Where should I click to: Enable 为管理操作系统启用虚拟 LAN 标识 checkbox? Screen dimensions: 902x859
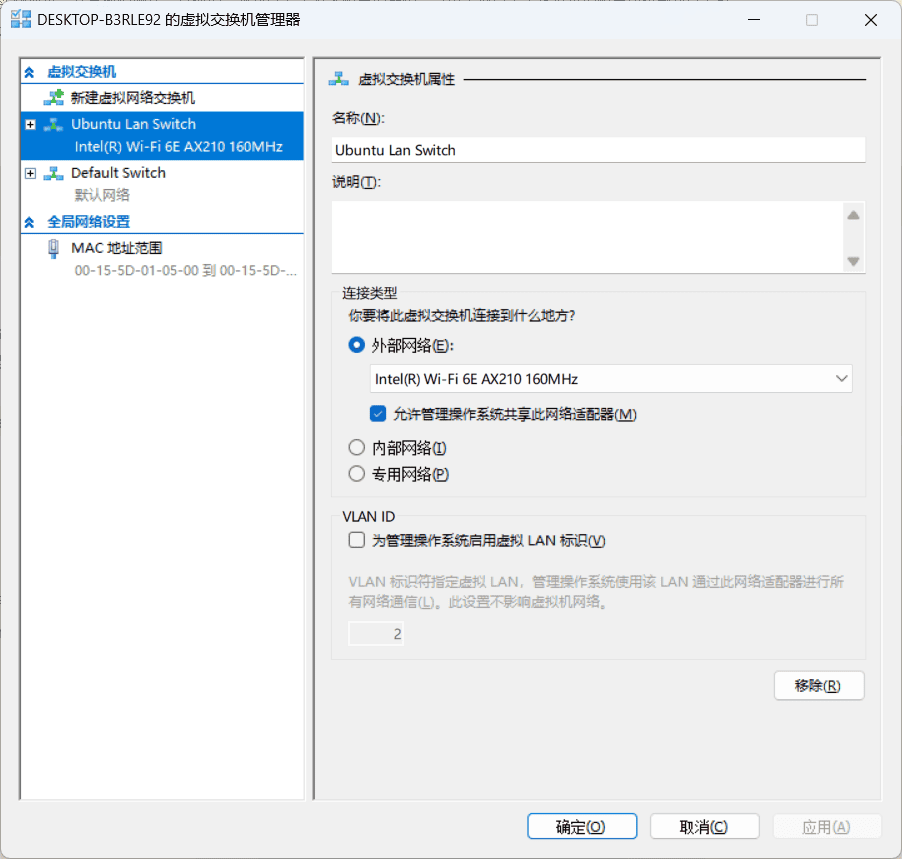pos(356,540)
